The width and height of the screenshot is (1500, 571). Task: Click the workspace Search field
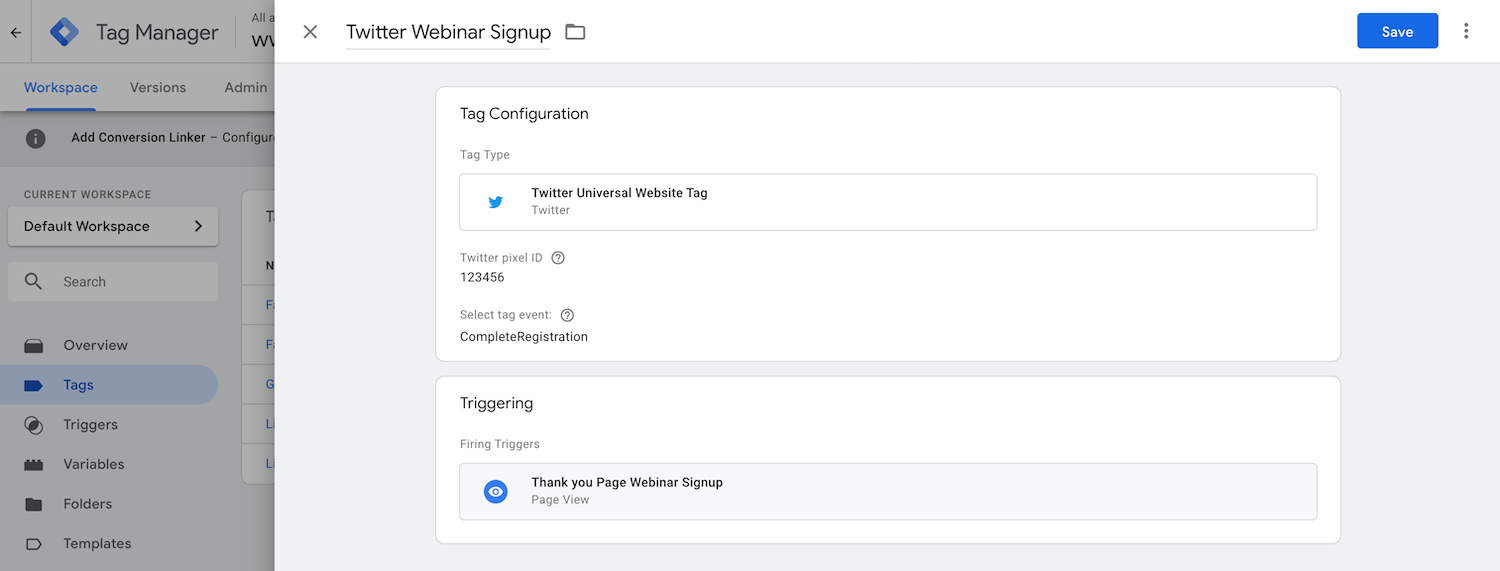(113, 282)
